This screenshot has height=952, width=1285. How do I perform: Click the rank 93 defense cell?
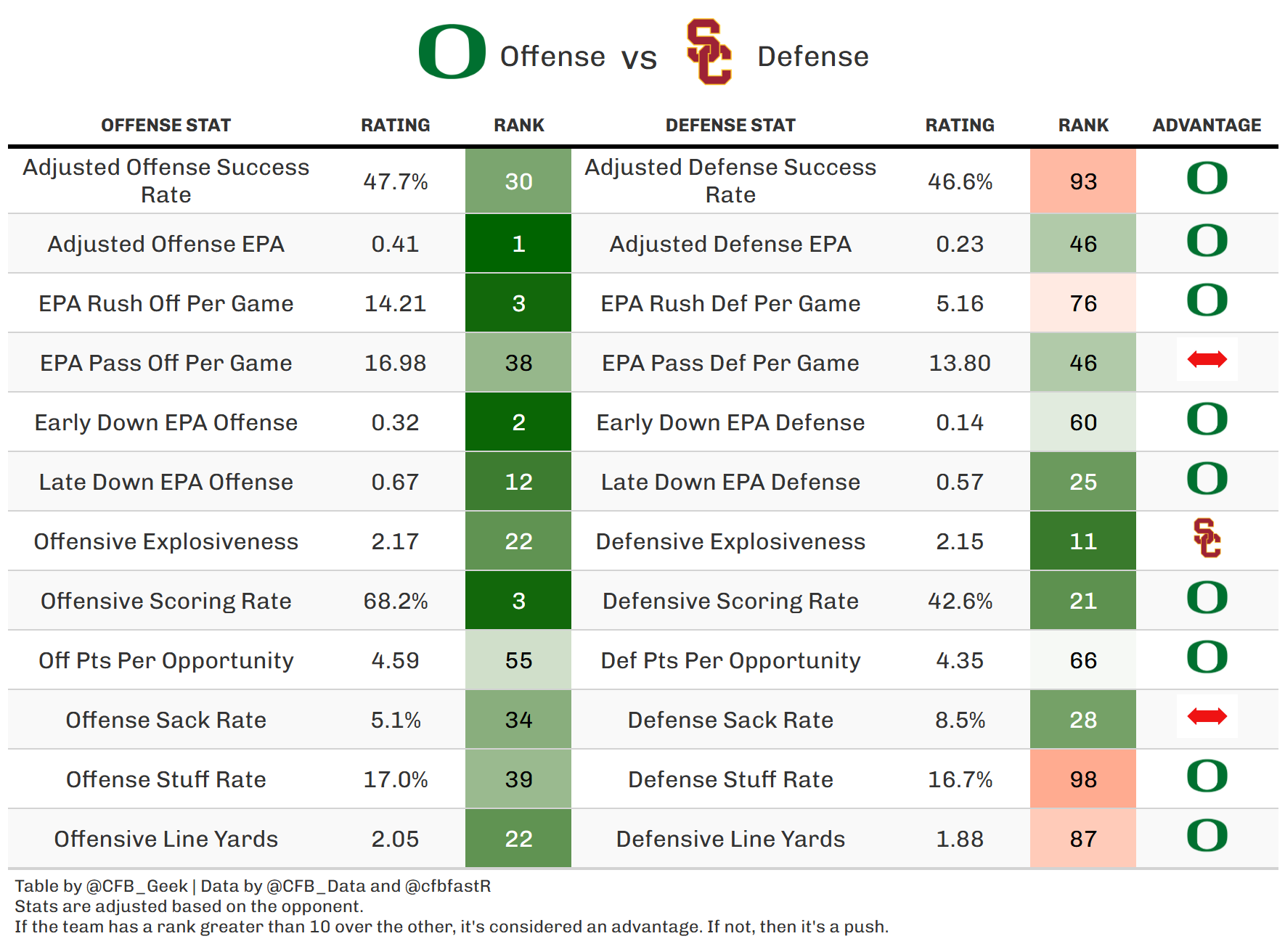[x=1083, y=181]
